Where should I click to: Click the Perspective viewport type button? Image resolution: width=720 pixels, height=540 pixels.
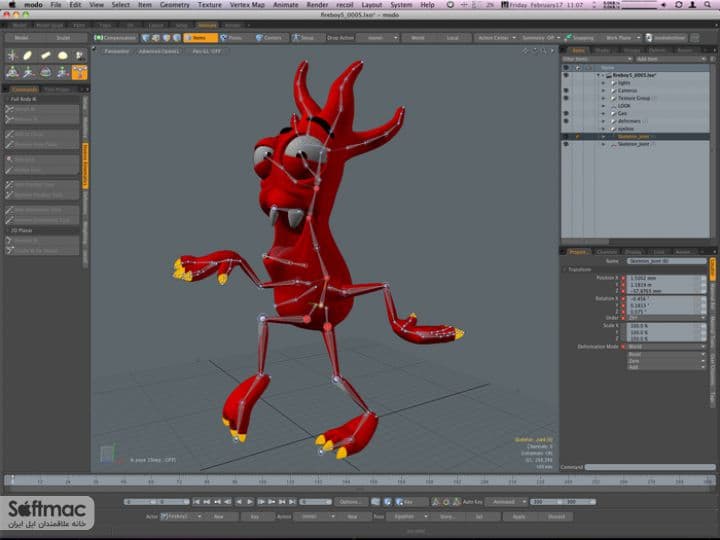(117, 51)
